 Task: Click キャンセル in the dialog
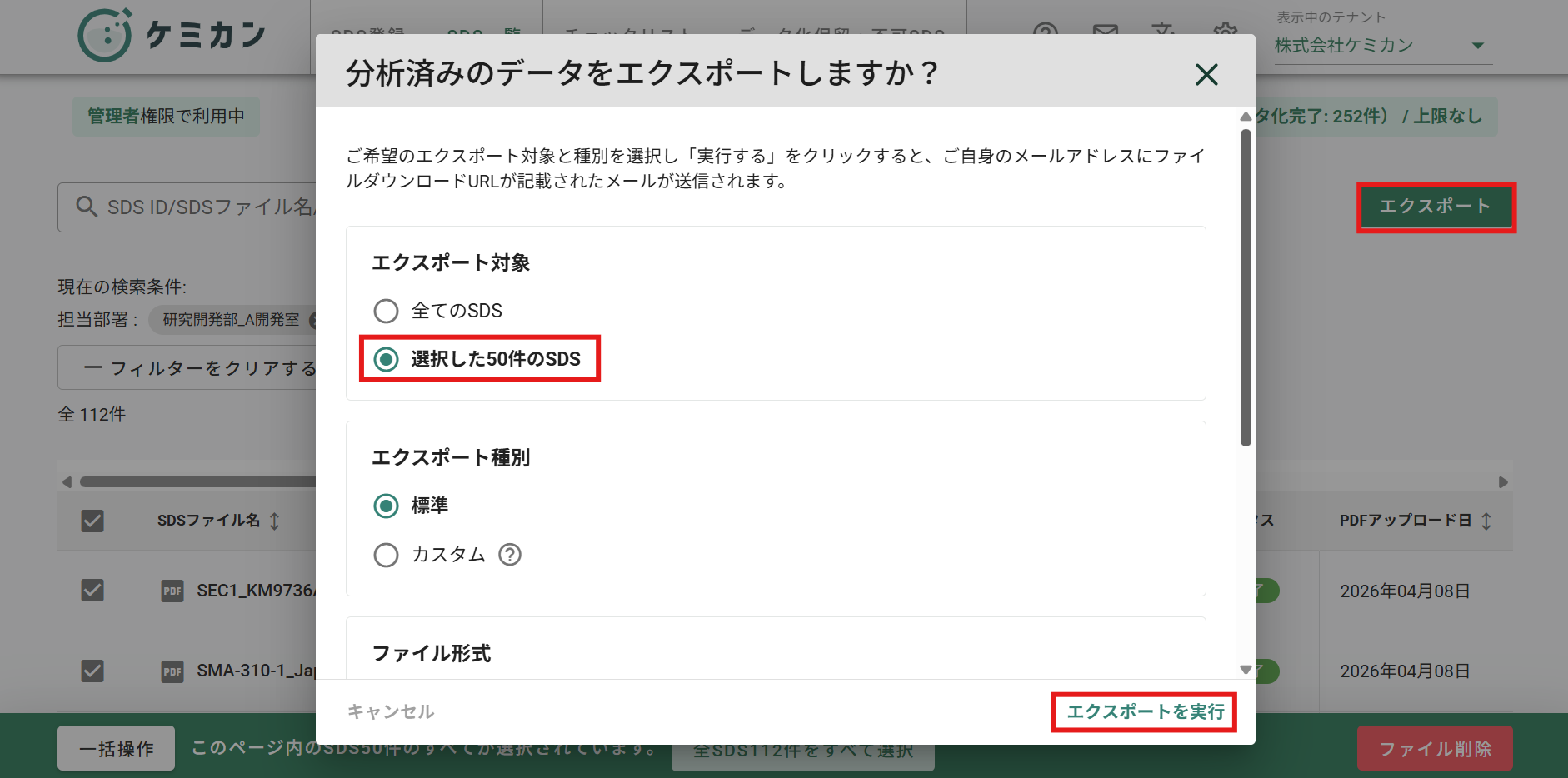391,711
